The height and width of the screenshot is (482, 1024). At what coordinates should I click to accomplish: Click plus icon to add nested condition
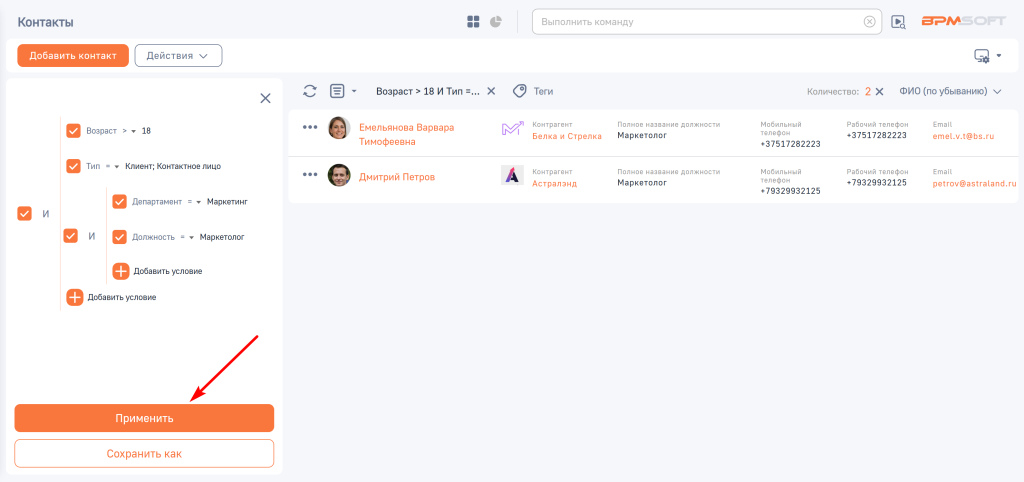tap(121, 271)
